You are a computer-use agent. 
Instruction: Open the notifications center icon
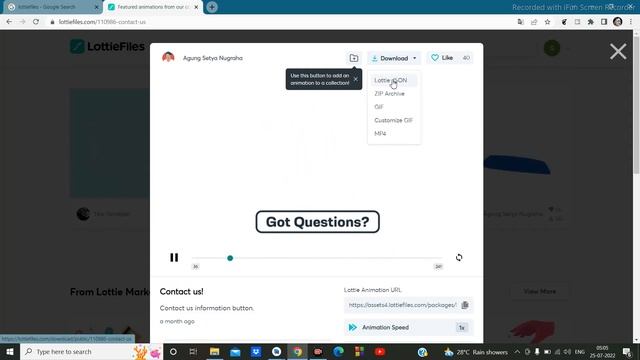coord(627,352)
